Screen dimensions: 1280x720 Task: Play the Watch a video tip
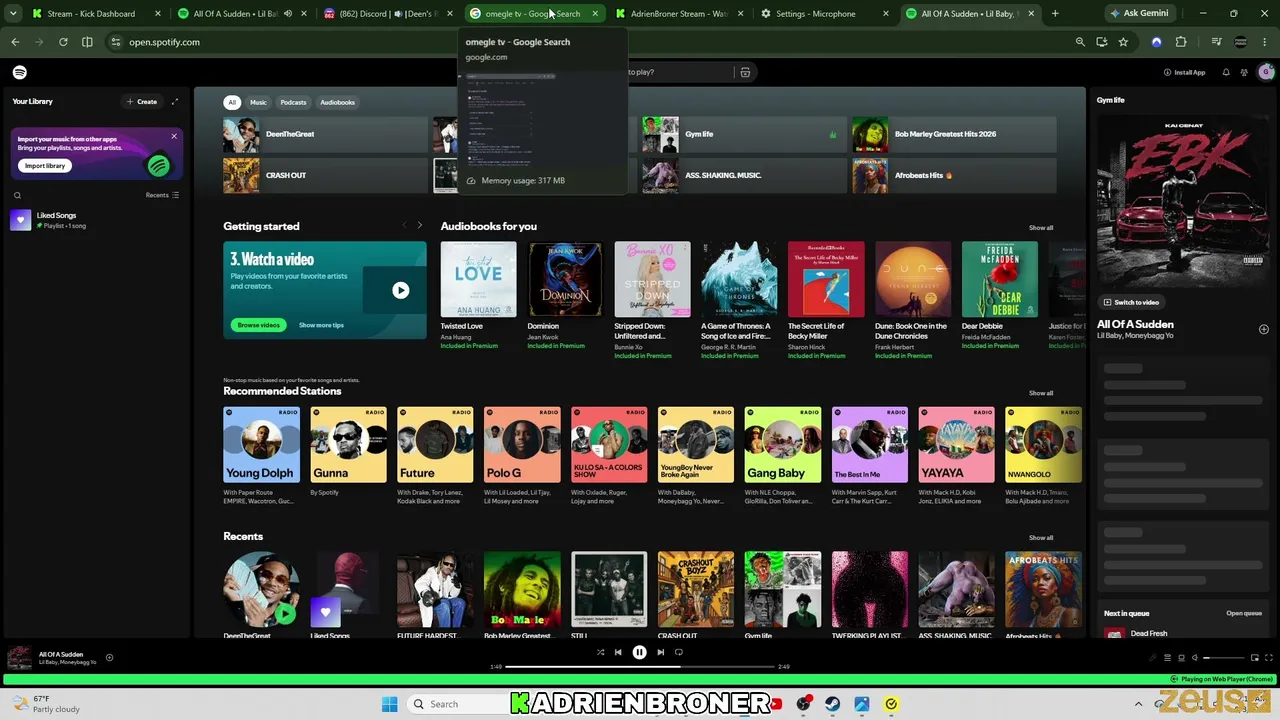tap(400, 290)
